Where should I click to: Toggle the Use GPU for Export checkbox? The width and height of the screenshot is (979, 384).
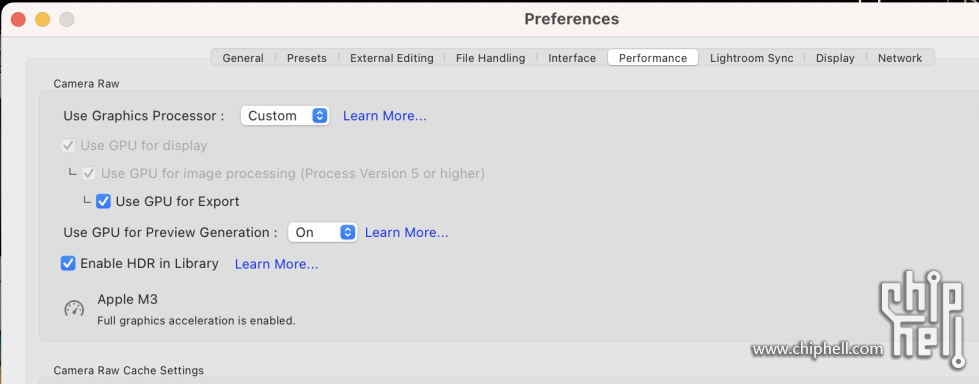pos(104,202)
